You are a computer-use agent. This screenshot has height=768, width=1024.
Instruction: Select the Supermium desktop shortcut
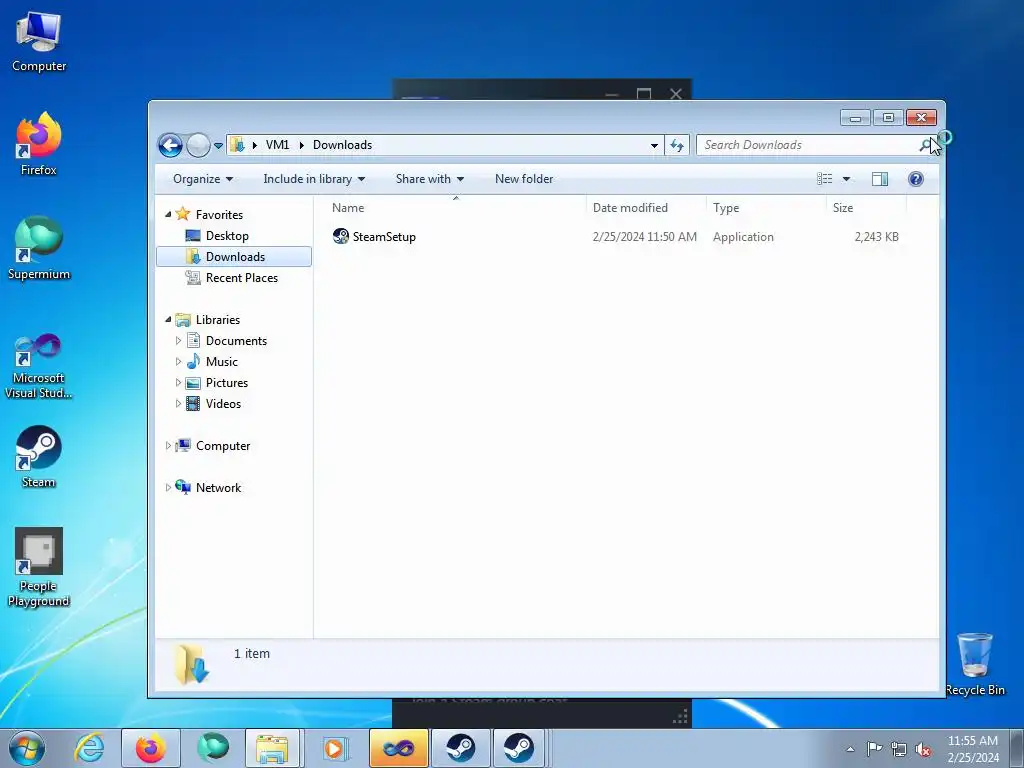pos(39,248)
